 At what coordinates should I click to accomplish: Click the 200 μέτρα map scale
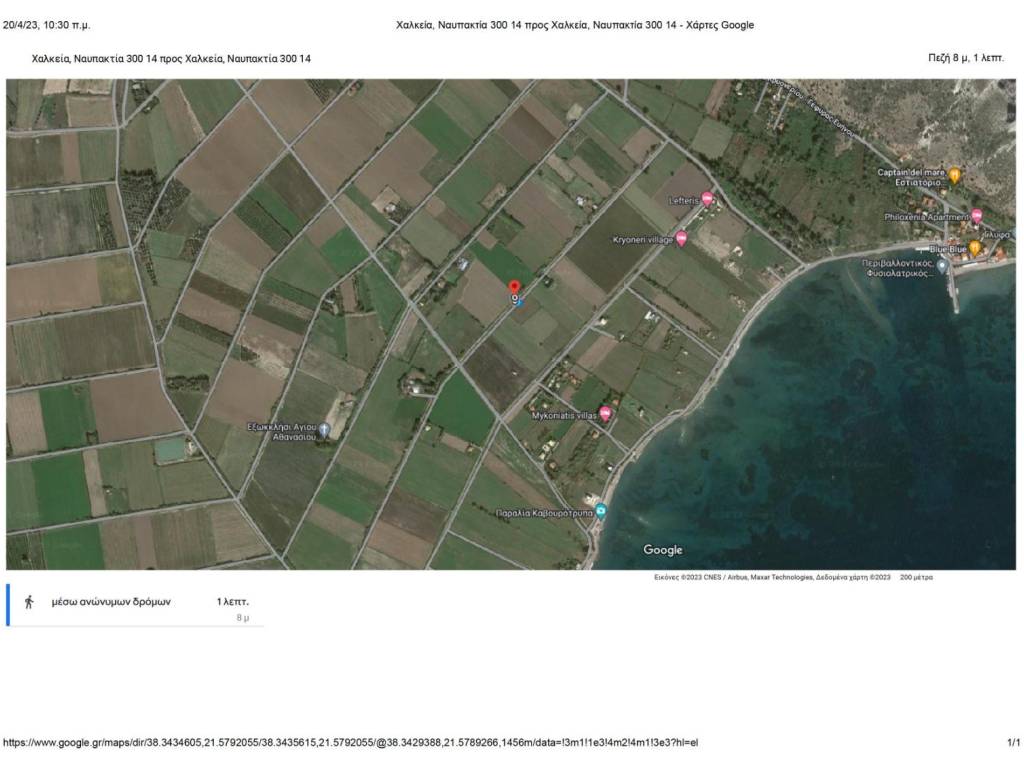[x=916, y=577]
